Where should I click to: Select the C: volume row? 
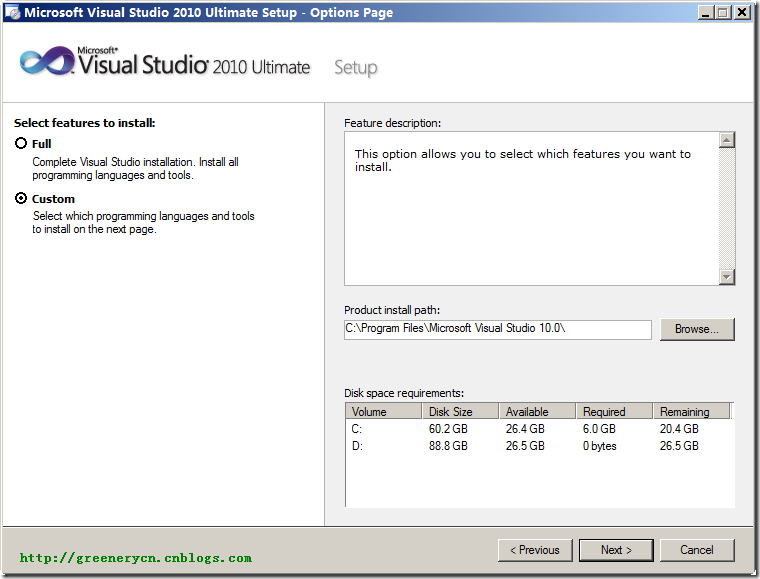tap(539, 429)
